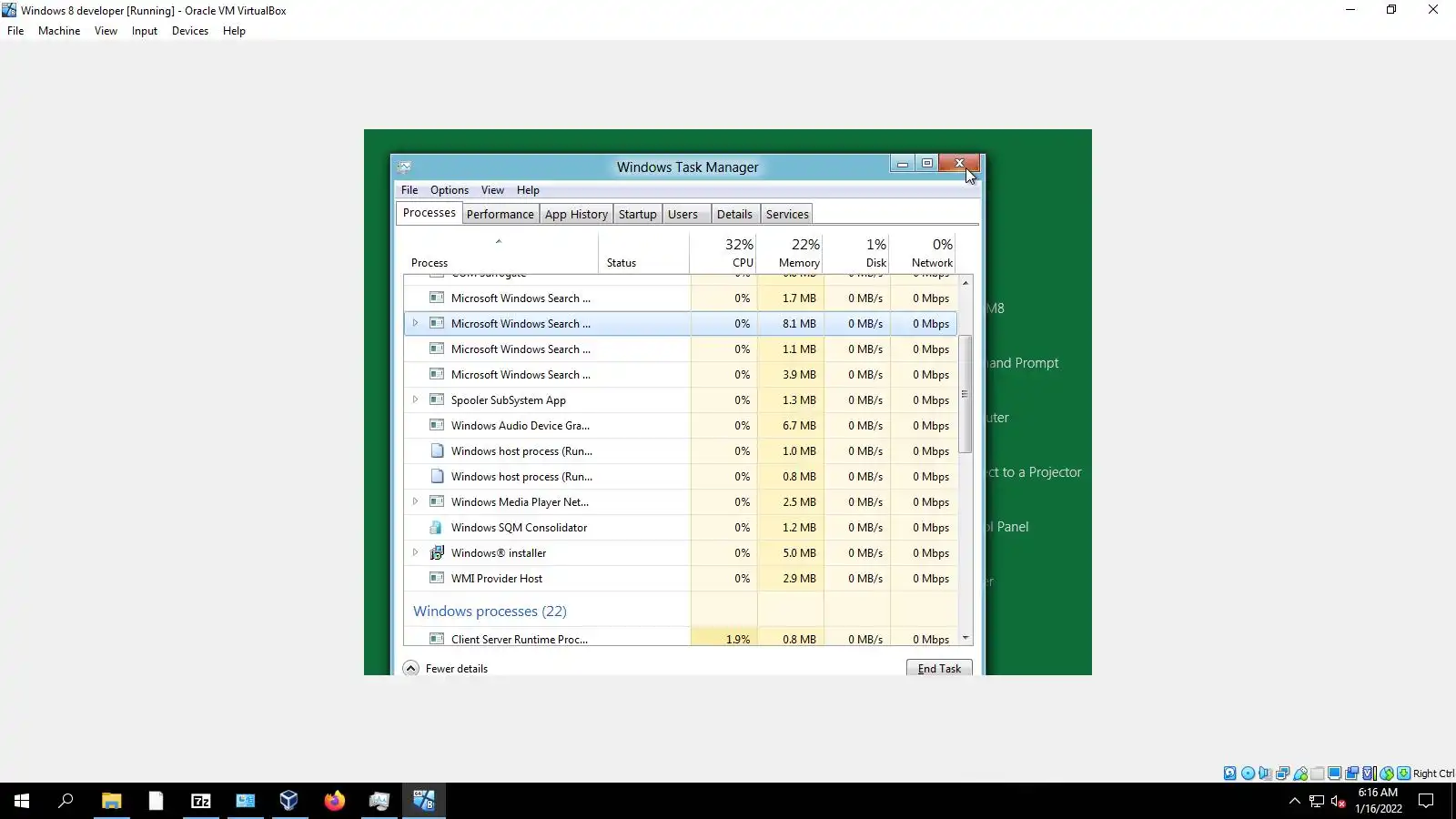Open the VirtualBox Machine menu
This screenshot has width=1456, height=819.
pos(59,31)
